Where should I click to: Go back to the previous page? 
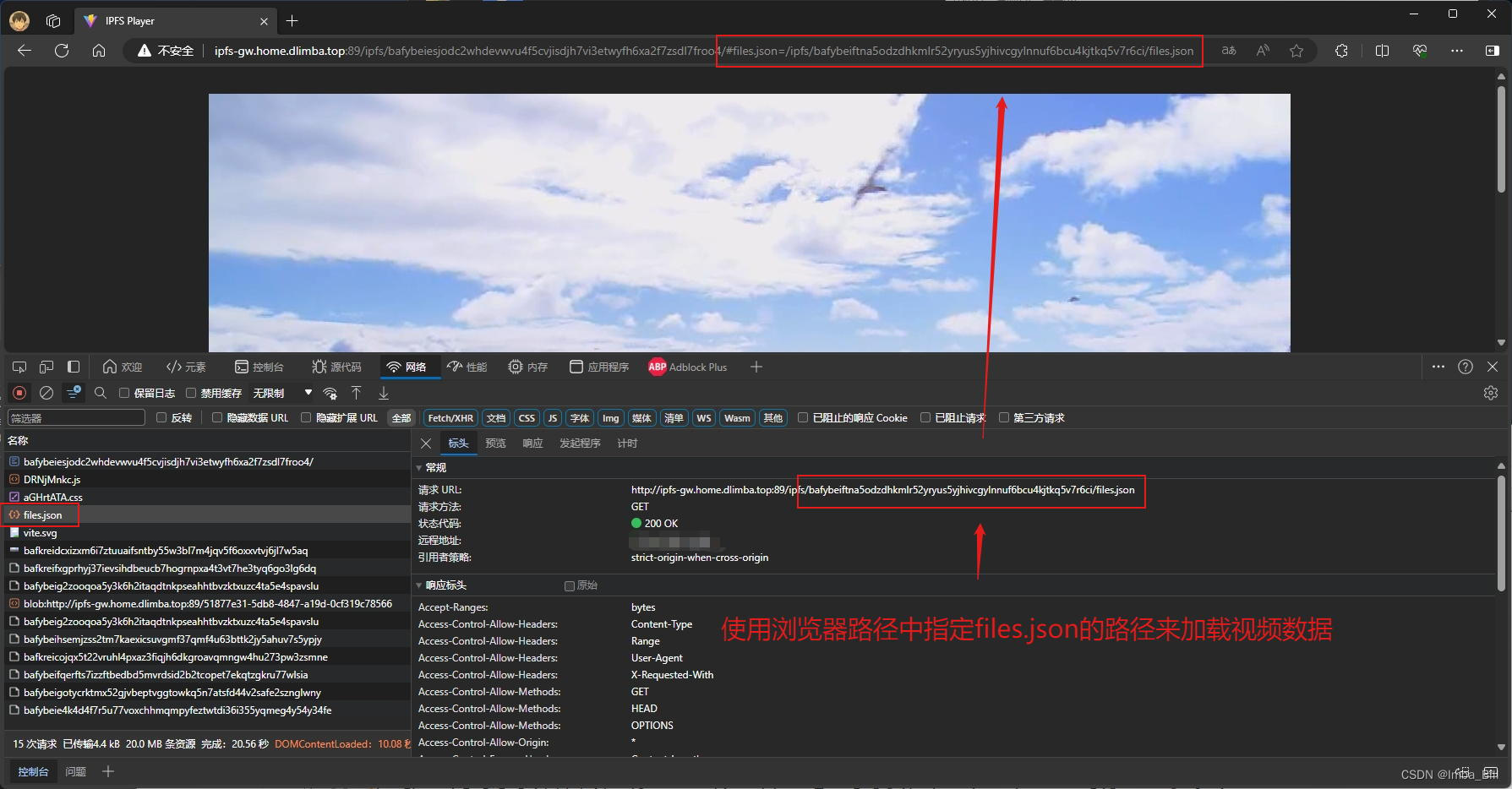(25, 51)
